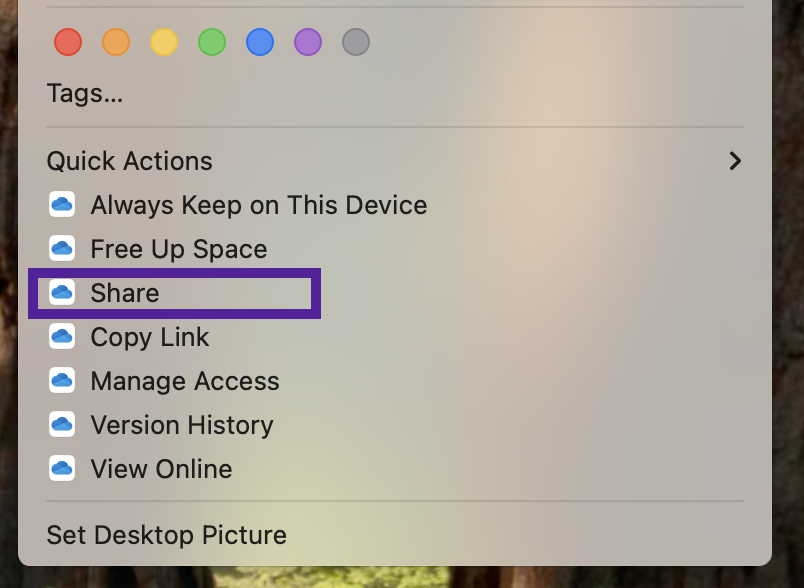Choose Version History menu item
This screenshot has width=804, height=588.
(395, 424)
